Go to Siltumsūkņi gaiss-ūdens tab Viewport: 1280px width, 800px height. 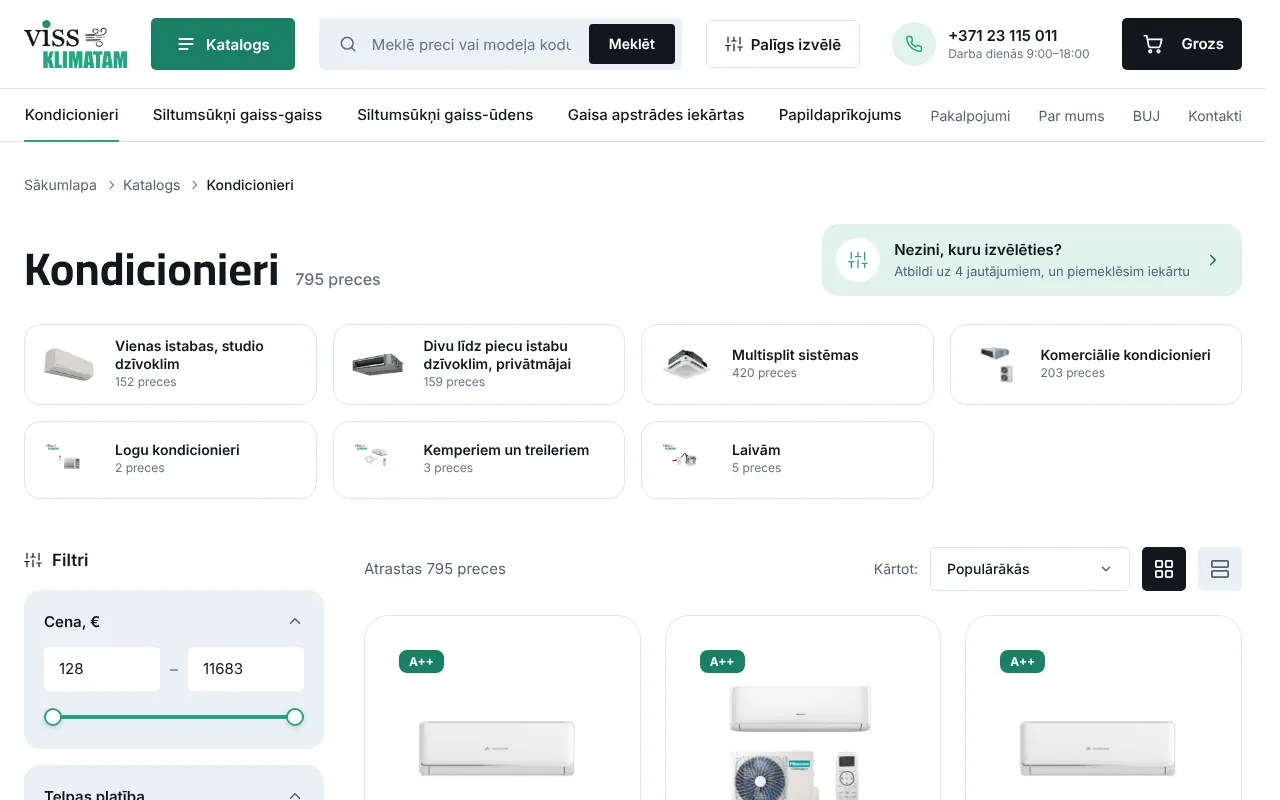[445, 115]
